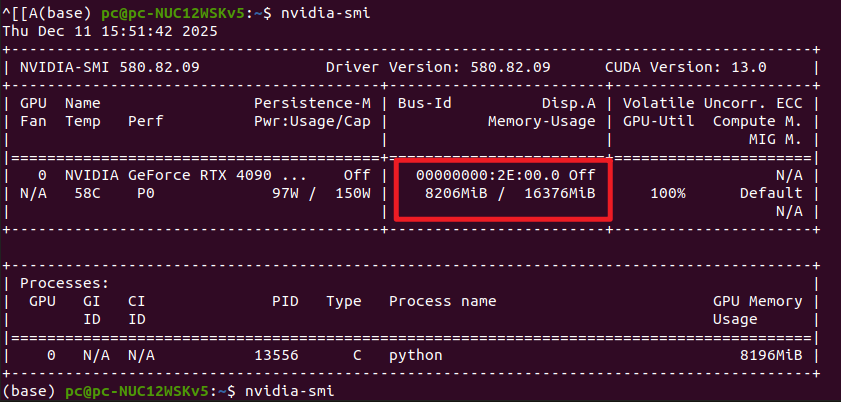Click the temperature value "58C"
The height and width of the screenshot is (402, 841).
click(87, 193)
